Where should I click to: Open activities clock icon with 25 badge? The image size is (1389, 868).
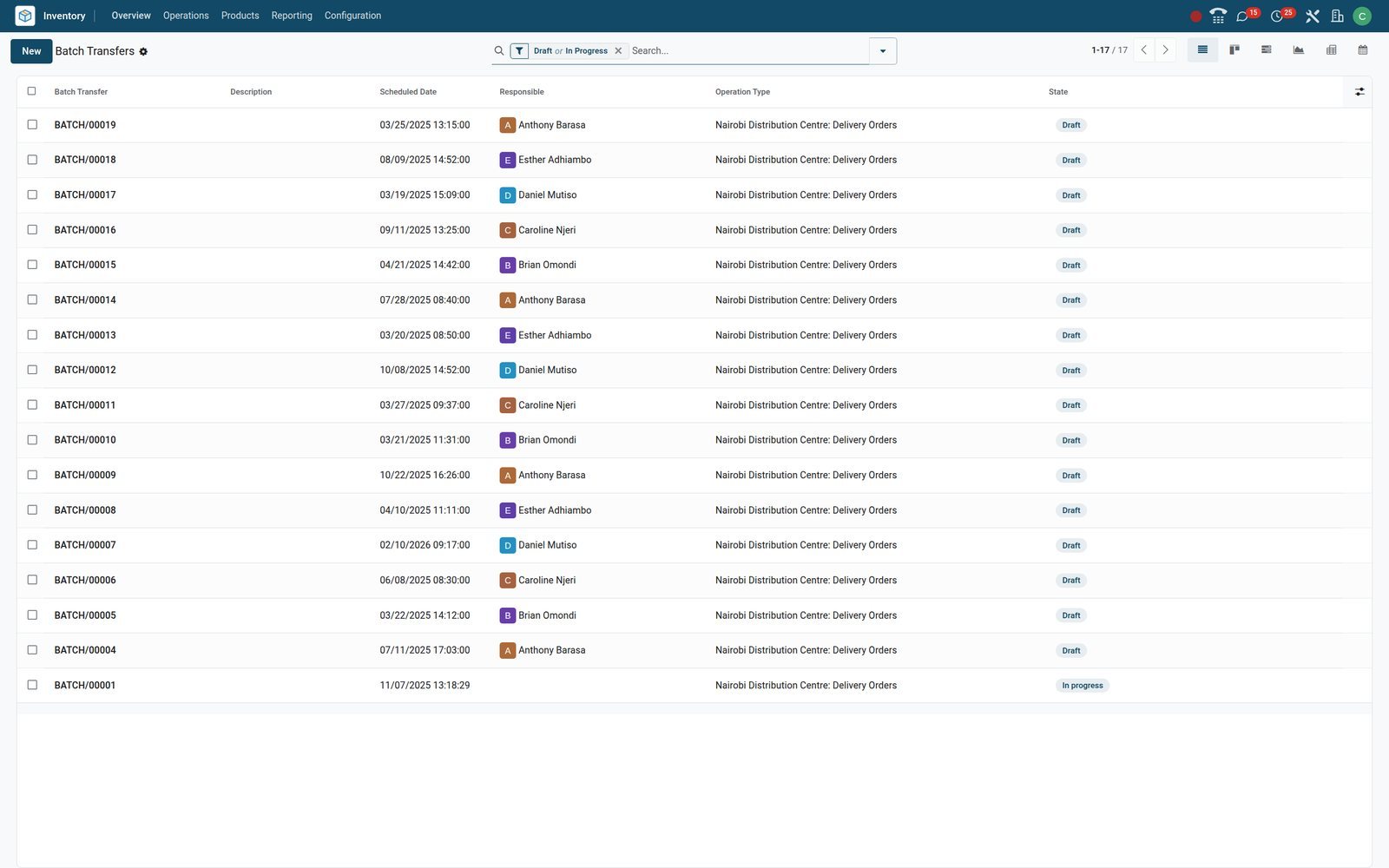[1277, 16]
